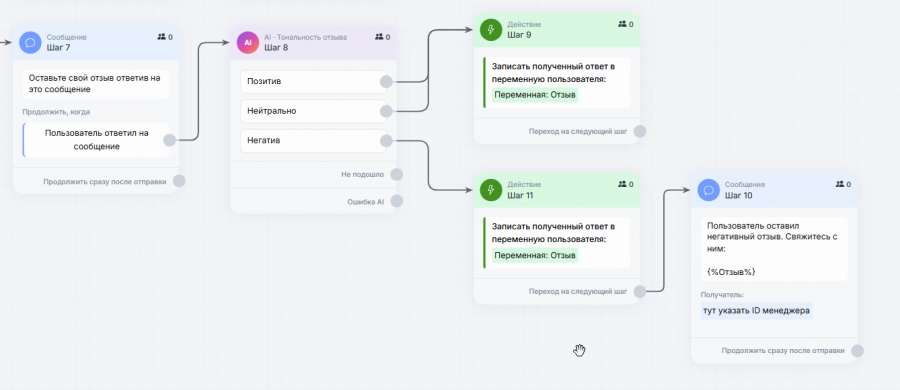The width and height of the screenshot is (900, 390).
Task: Click the users counter icon on Шаг 9
Action: coord(622,24)
